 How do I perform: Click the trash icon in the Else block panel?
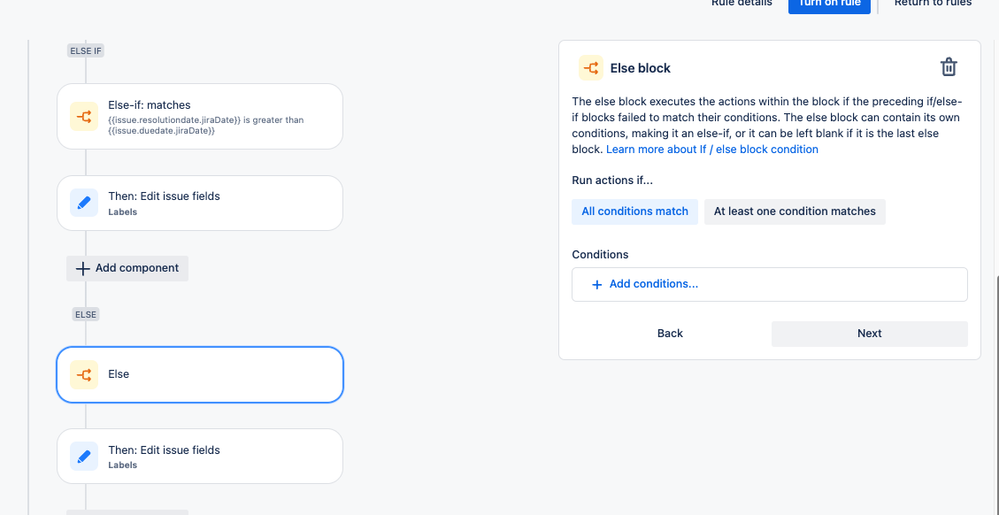(949, 67)
